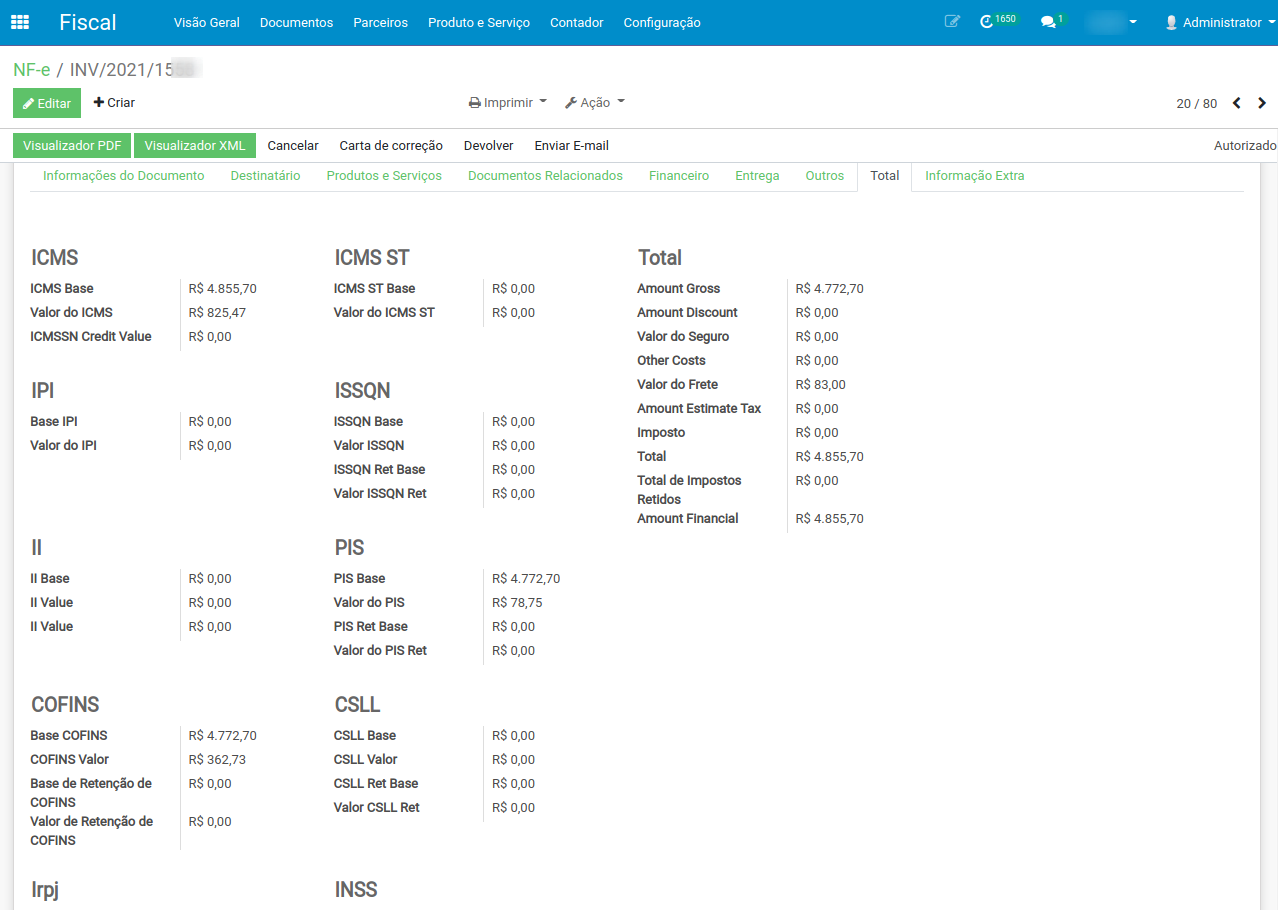Click ICMSSN Credit Value label
1278x910 pixels.
(91, 336)
